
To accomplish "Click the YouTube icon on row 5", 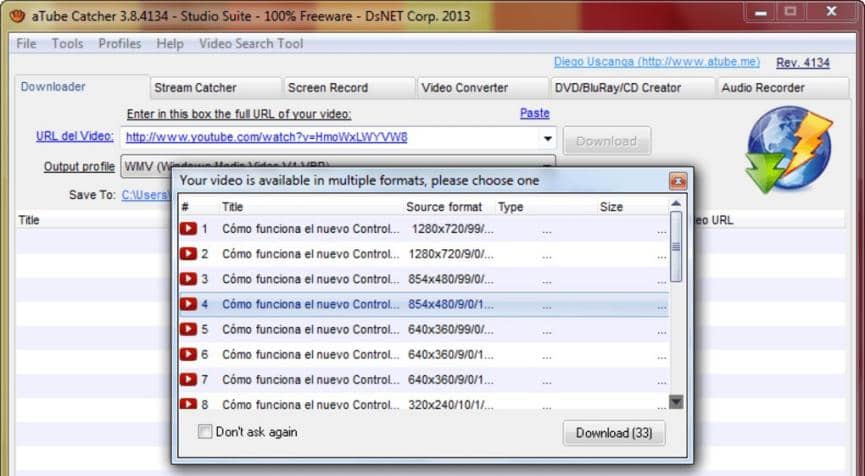I will [x=188, y=329].
